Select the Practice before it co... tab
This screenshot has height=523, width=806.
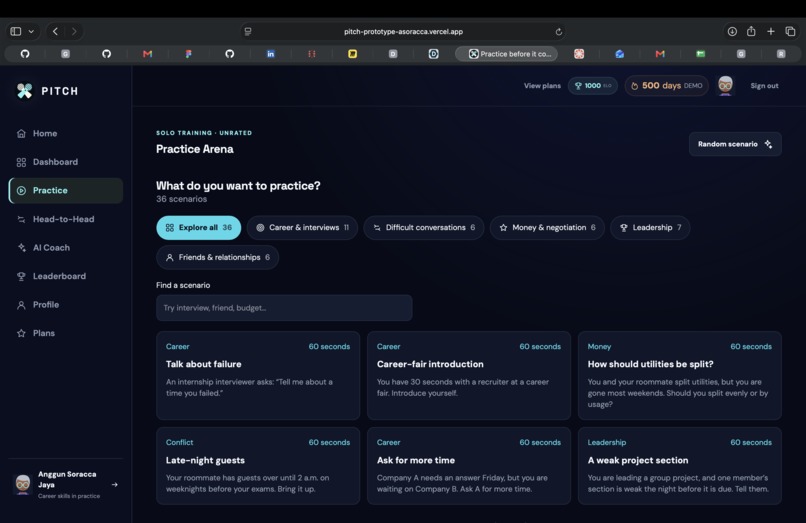pyautogui.click(x=507, y=53)
